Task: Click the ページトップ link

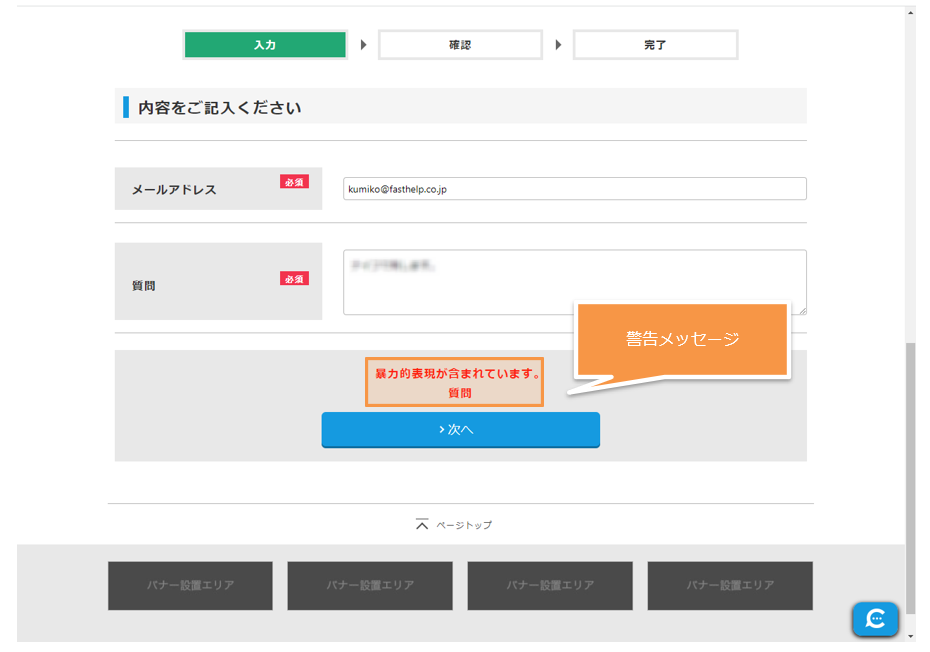Action: coord(463,525)
